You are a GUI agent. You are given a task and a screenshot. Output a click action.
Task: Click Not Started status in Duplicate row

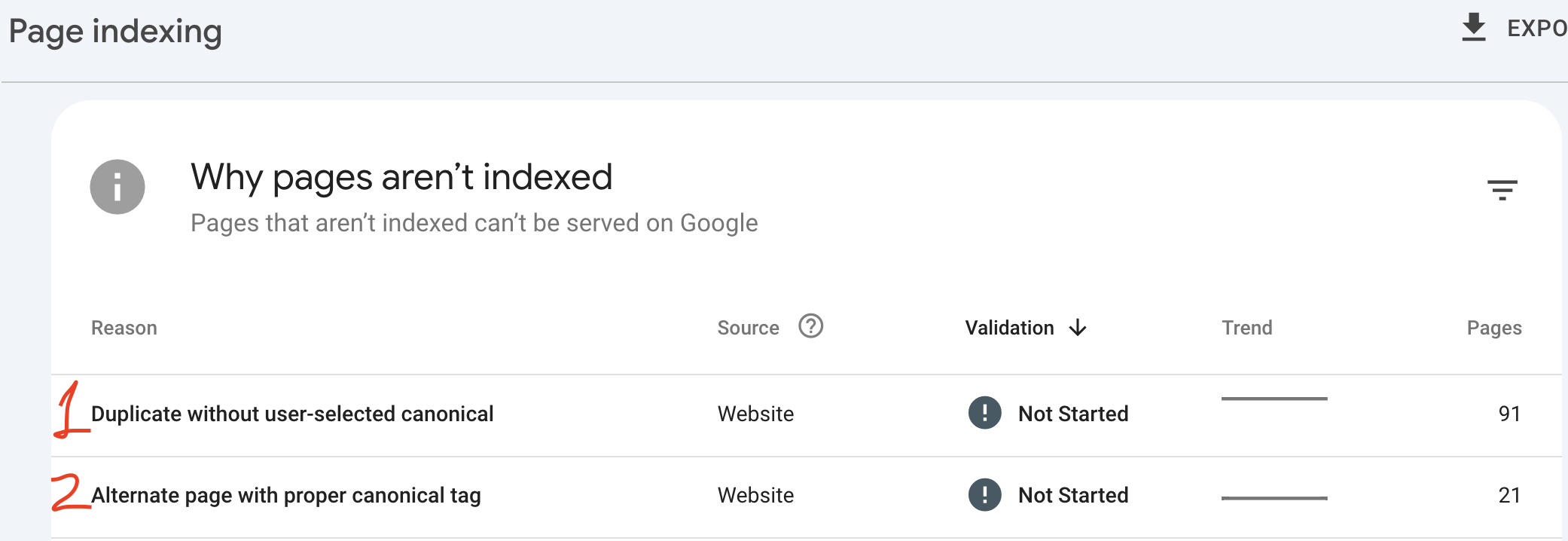coord(1072,414)
